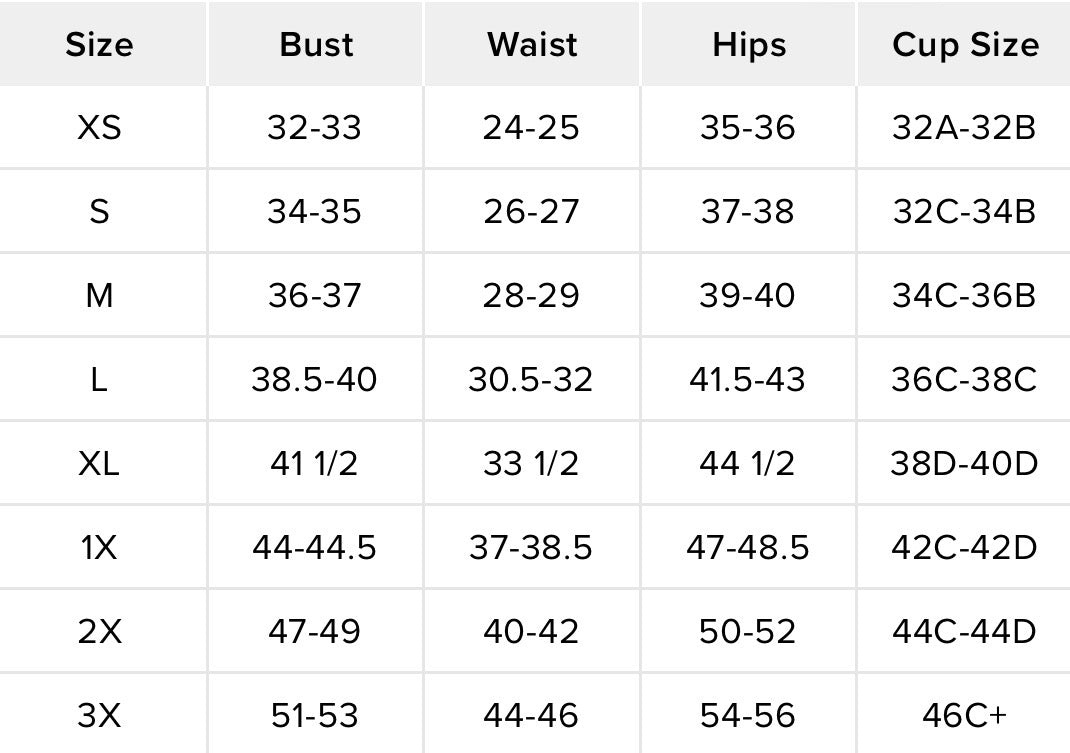Click the Cup Size column header

click(x=965, y=46)
